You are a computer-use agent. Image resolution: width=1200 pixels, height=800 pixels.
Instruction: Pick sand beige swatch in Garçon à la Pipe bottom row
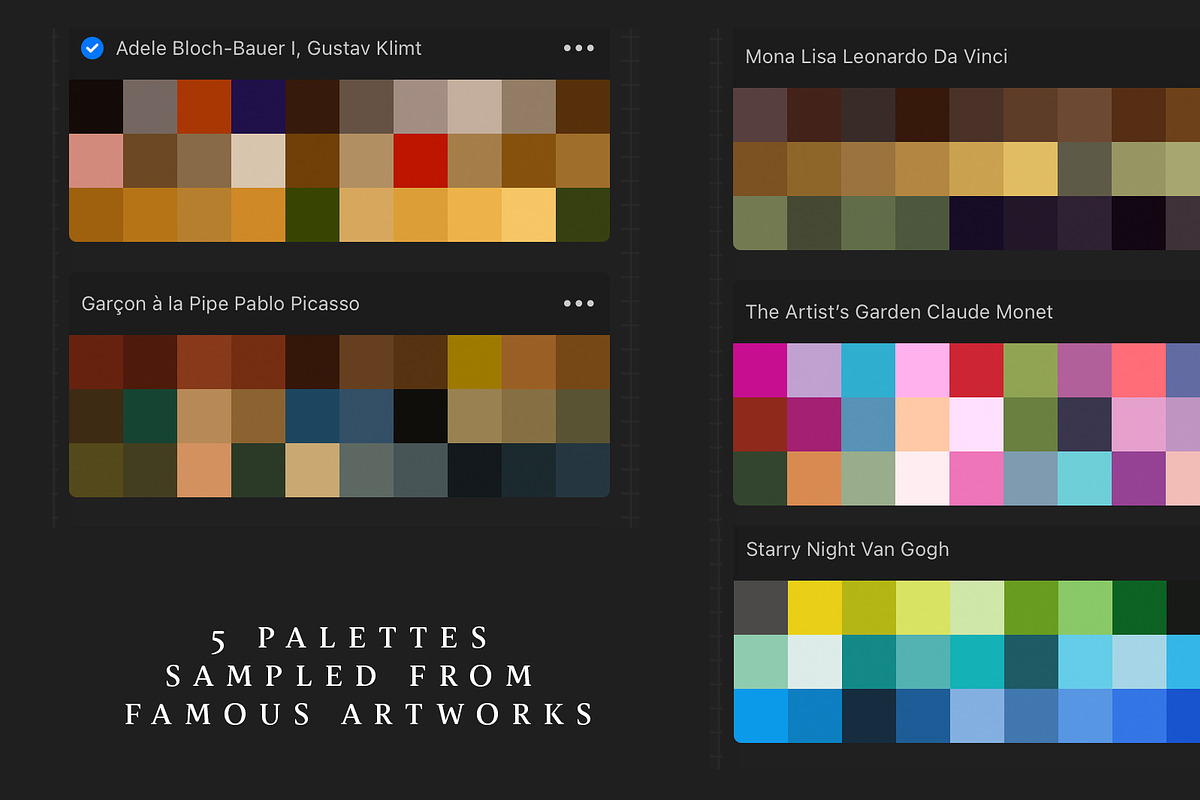tap(312, 470)
